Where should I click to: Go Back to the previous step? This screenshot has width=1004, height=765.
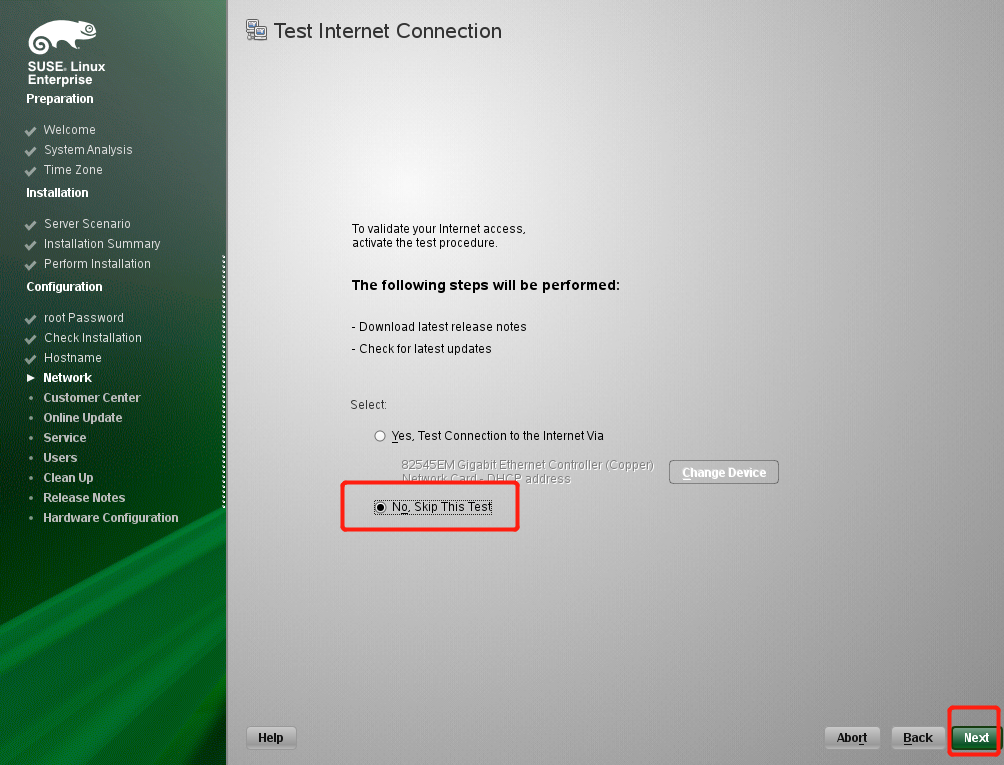point(918,737)
